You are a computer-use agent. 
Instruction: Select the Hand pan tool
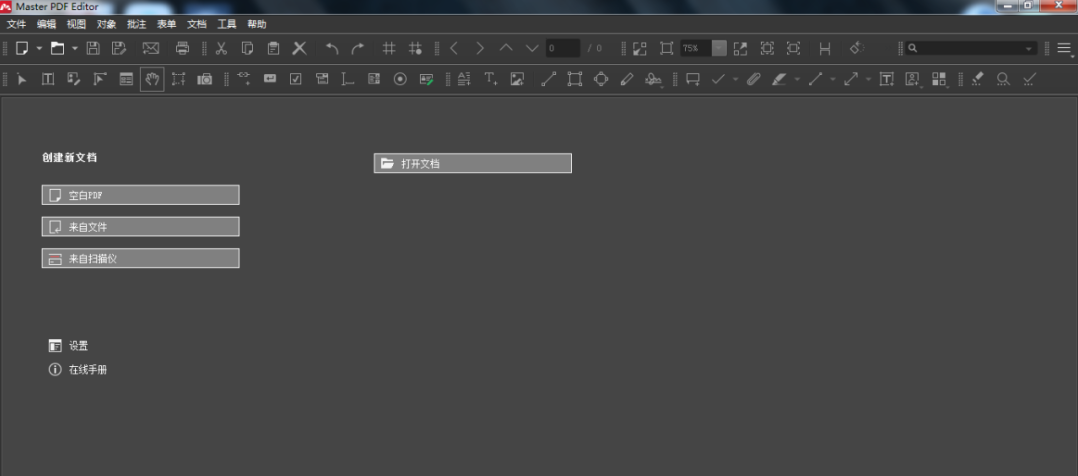(x=152, y=79)
